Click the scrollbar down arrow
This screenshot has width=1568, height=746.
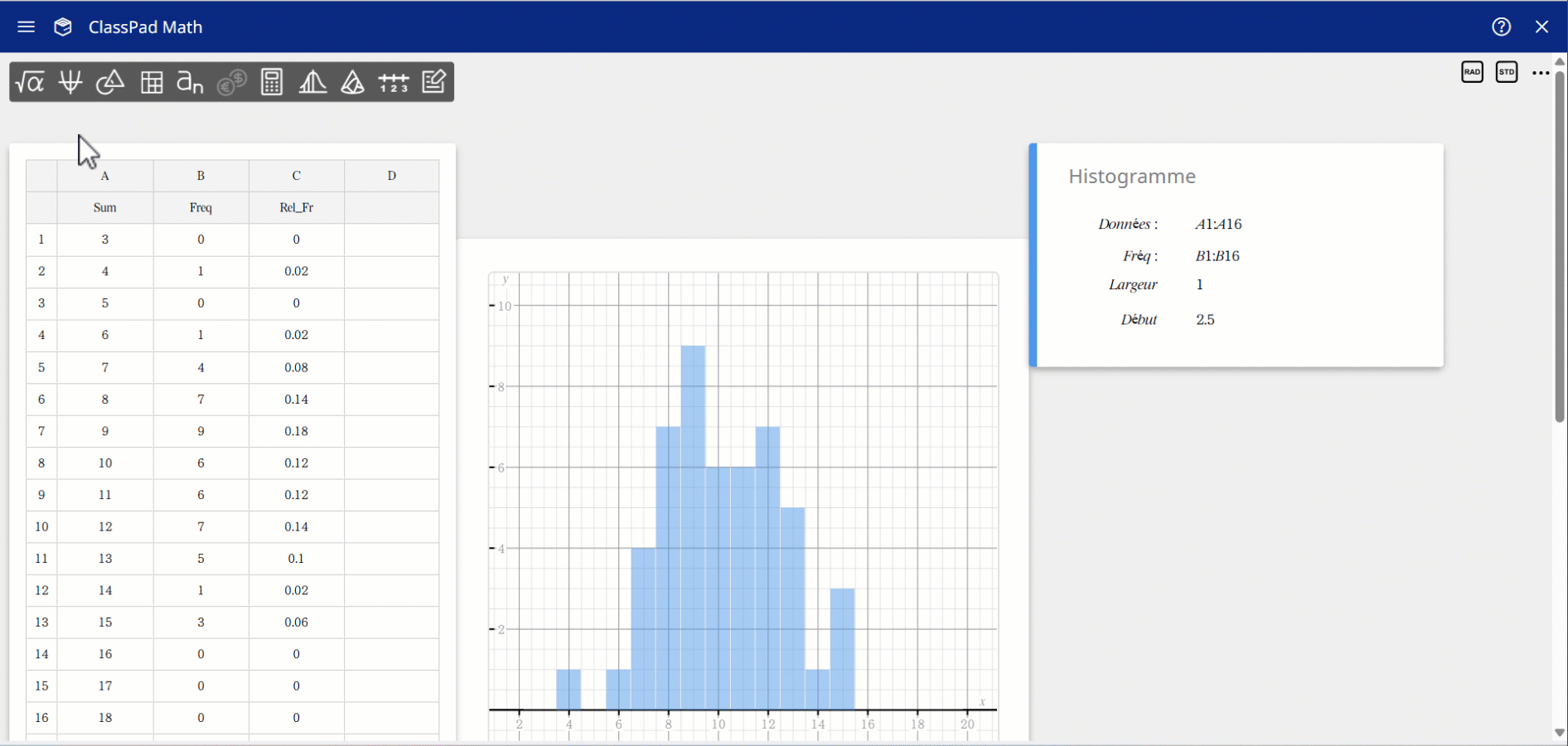1560,734
